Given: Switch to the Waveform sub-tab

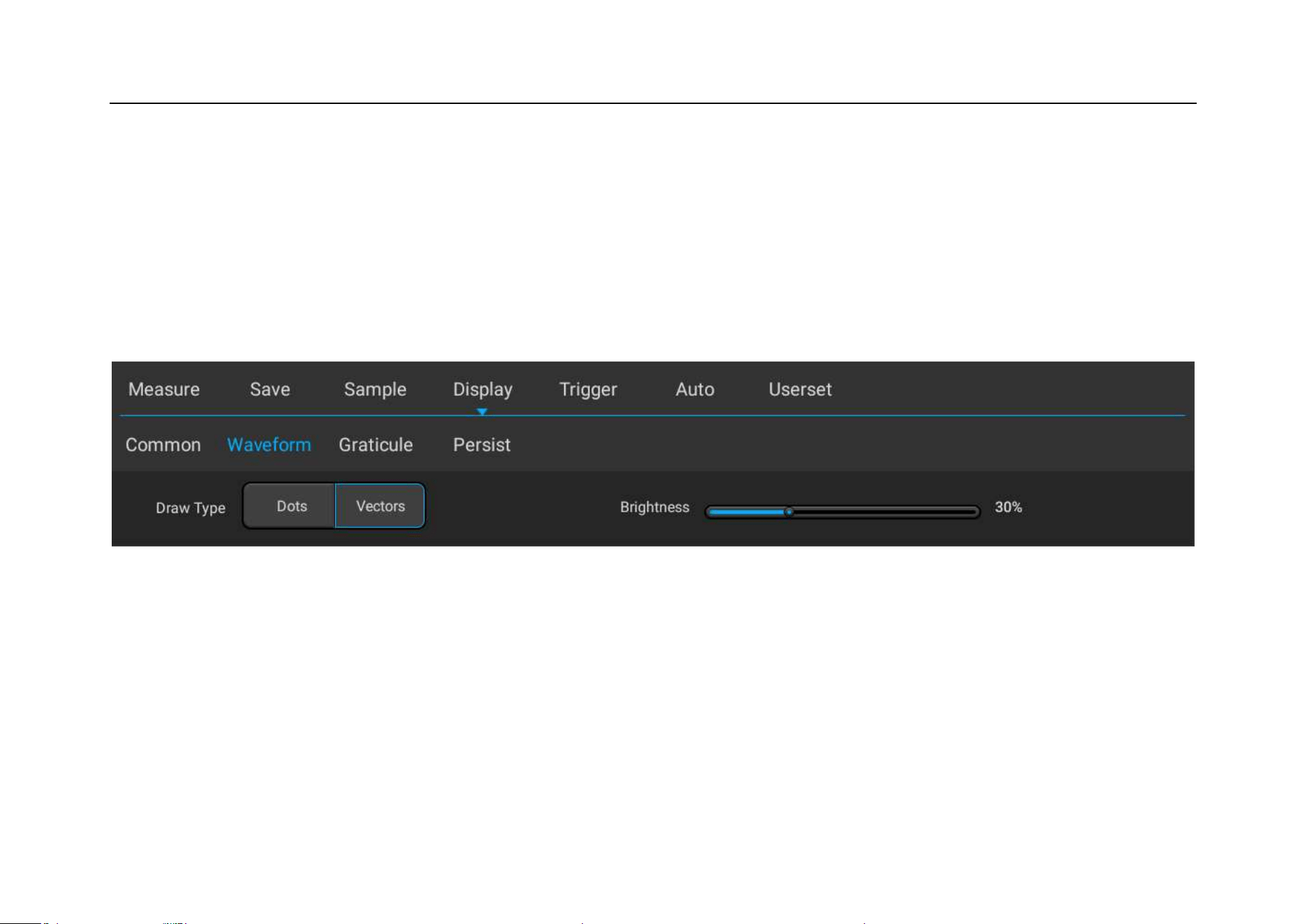Looking at the screenshot, I should click(269, 445).
